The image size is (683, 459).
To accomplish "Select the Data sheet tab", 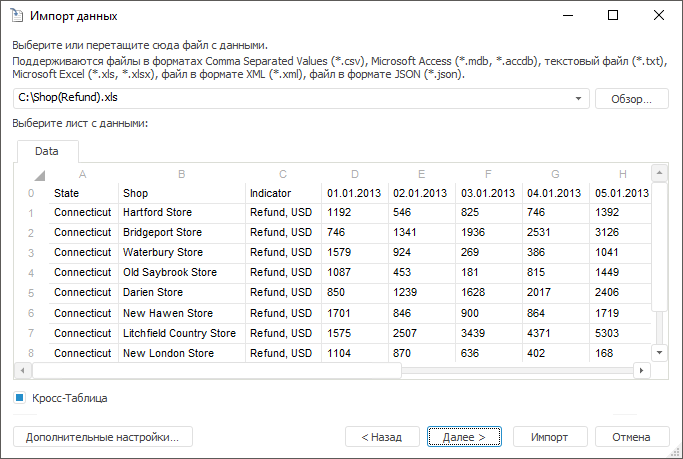I will pos(47,151).
